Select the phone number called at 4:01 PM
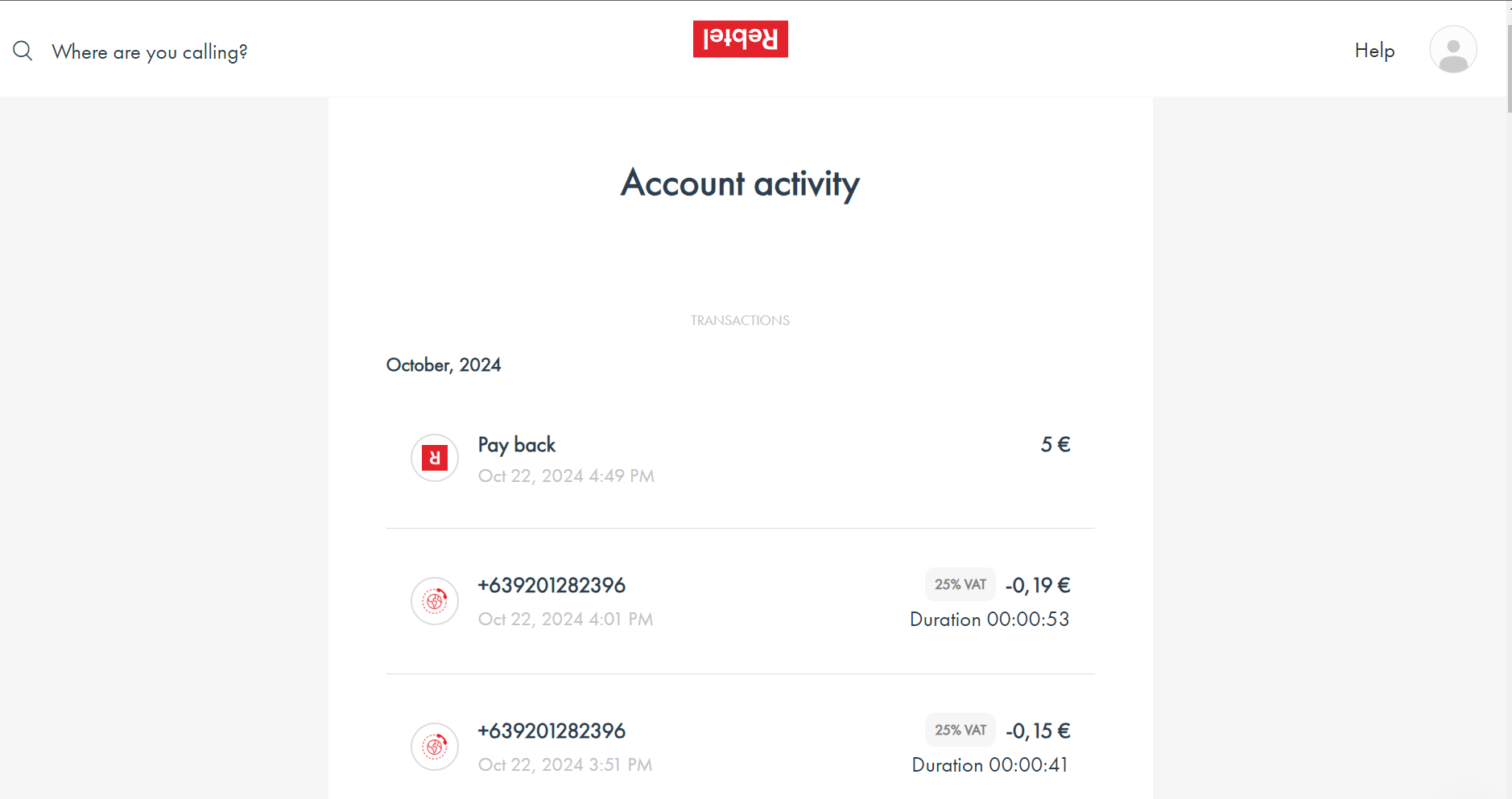The width and height of the screenshot is (1512, 799). point(552,586)
